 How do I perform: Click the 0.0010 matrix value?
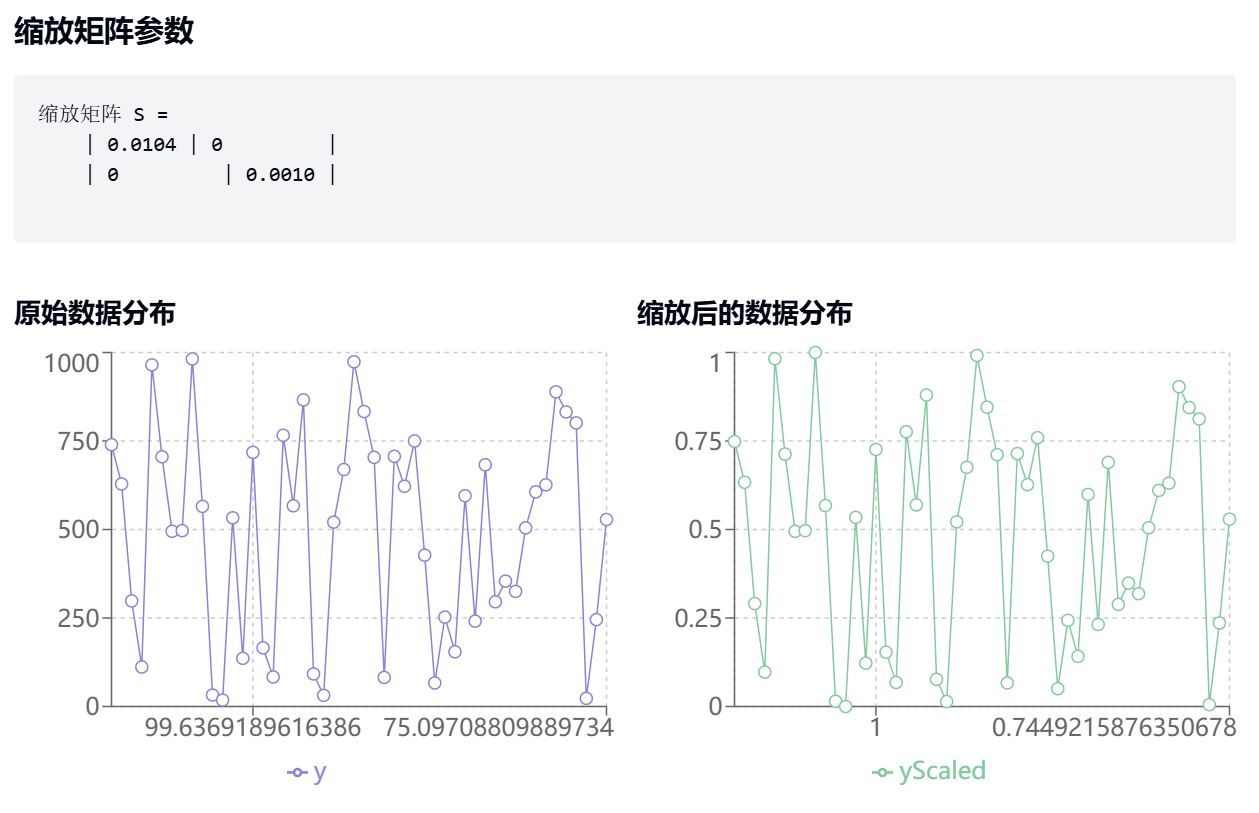pyautogui.click(x=280, y=175)
